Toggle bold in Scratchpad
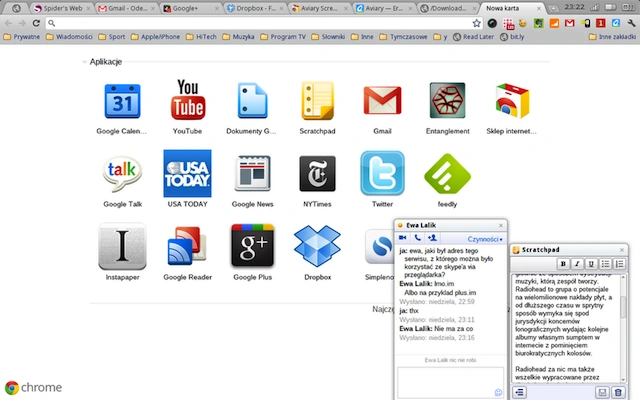 (x=563, y=264)
